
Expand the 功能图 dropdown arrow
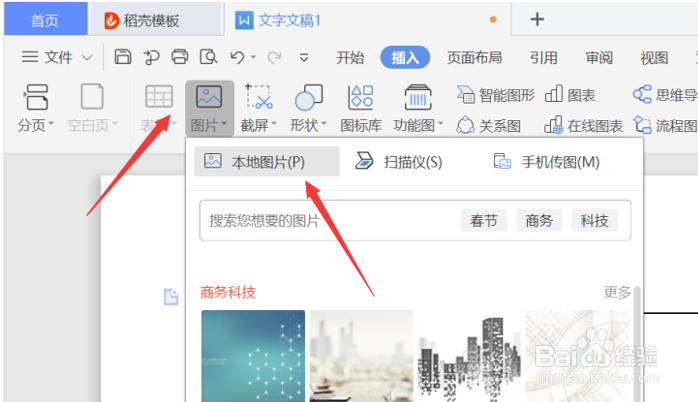click(x=441, y=123)
